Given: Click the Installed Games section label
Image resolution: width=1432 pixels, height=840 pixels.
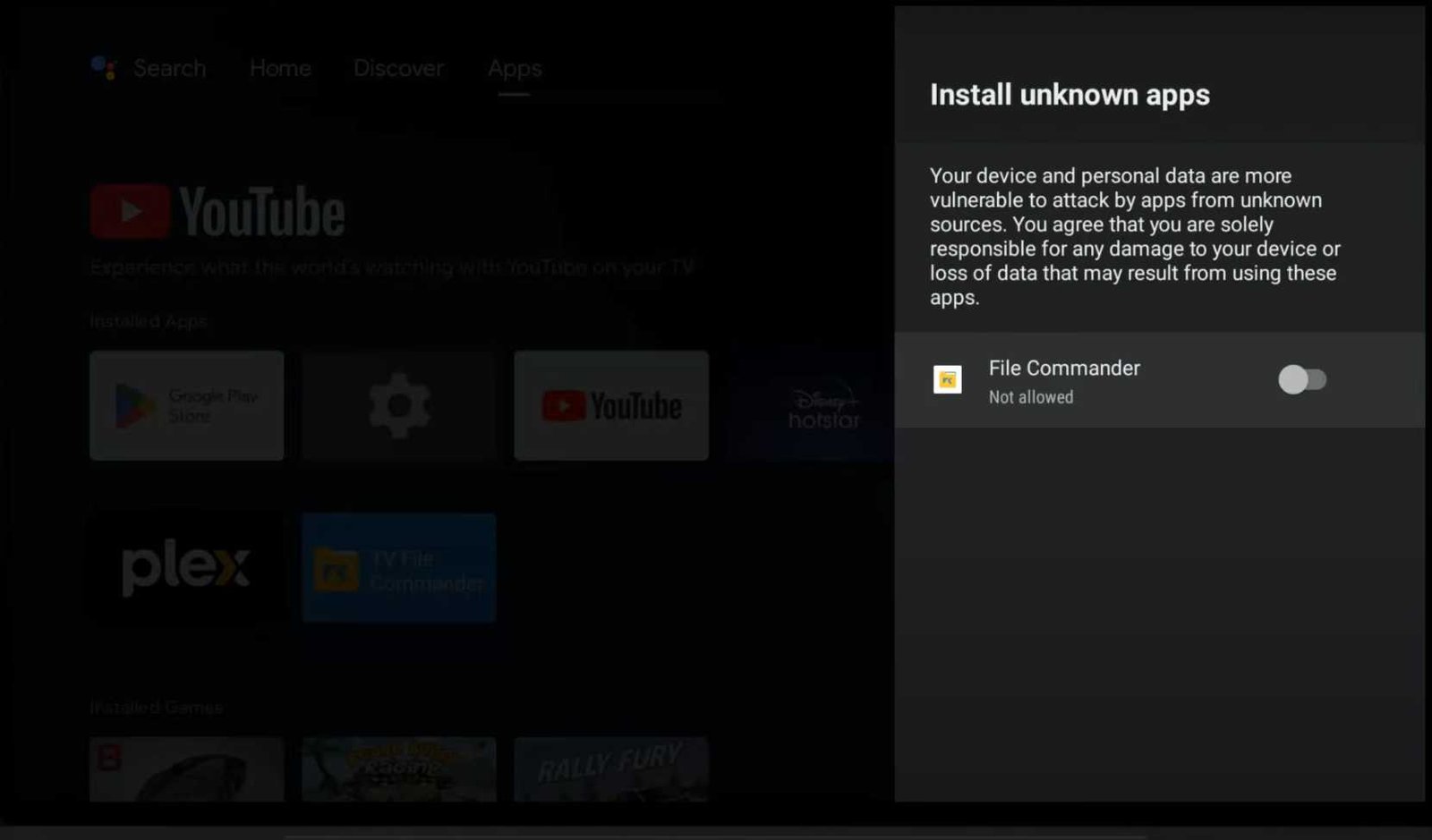Looking at the screenshot, I should coord(157,708).
